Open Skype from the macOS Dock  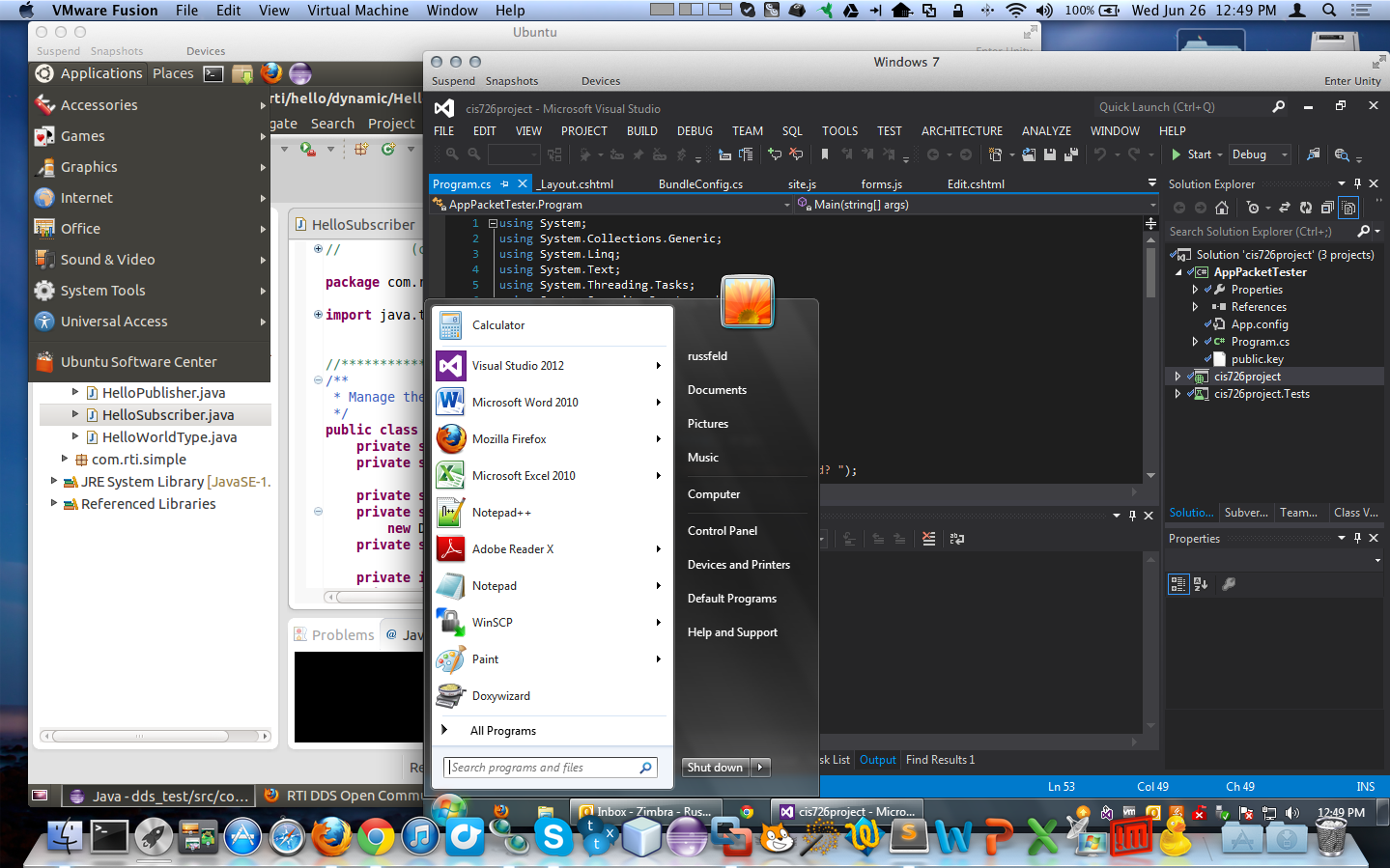(x=553, y=837)
